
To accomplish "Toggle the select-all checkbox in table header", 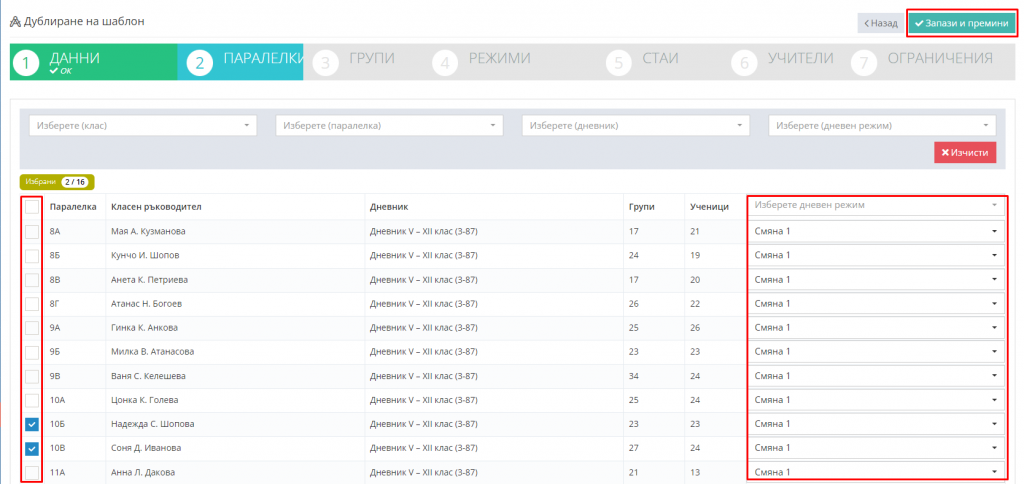I will pyautogui.click(x=32, y=207).
